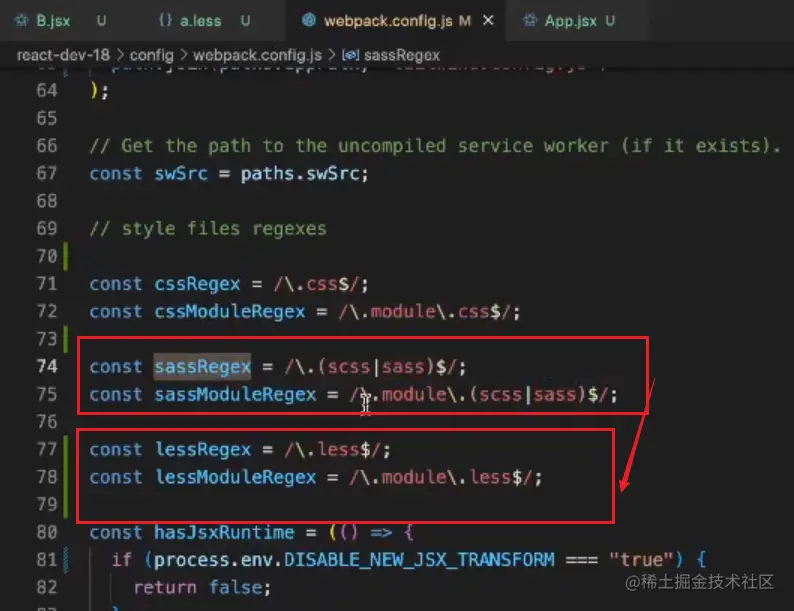Click 'return false;' on line 82
The height and width of the screenshot is (611, 794).
(x=203, y=587)
